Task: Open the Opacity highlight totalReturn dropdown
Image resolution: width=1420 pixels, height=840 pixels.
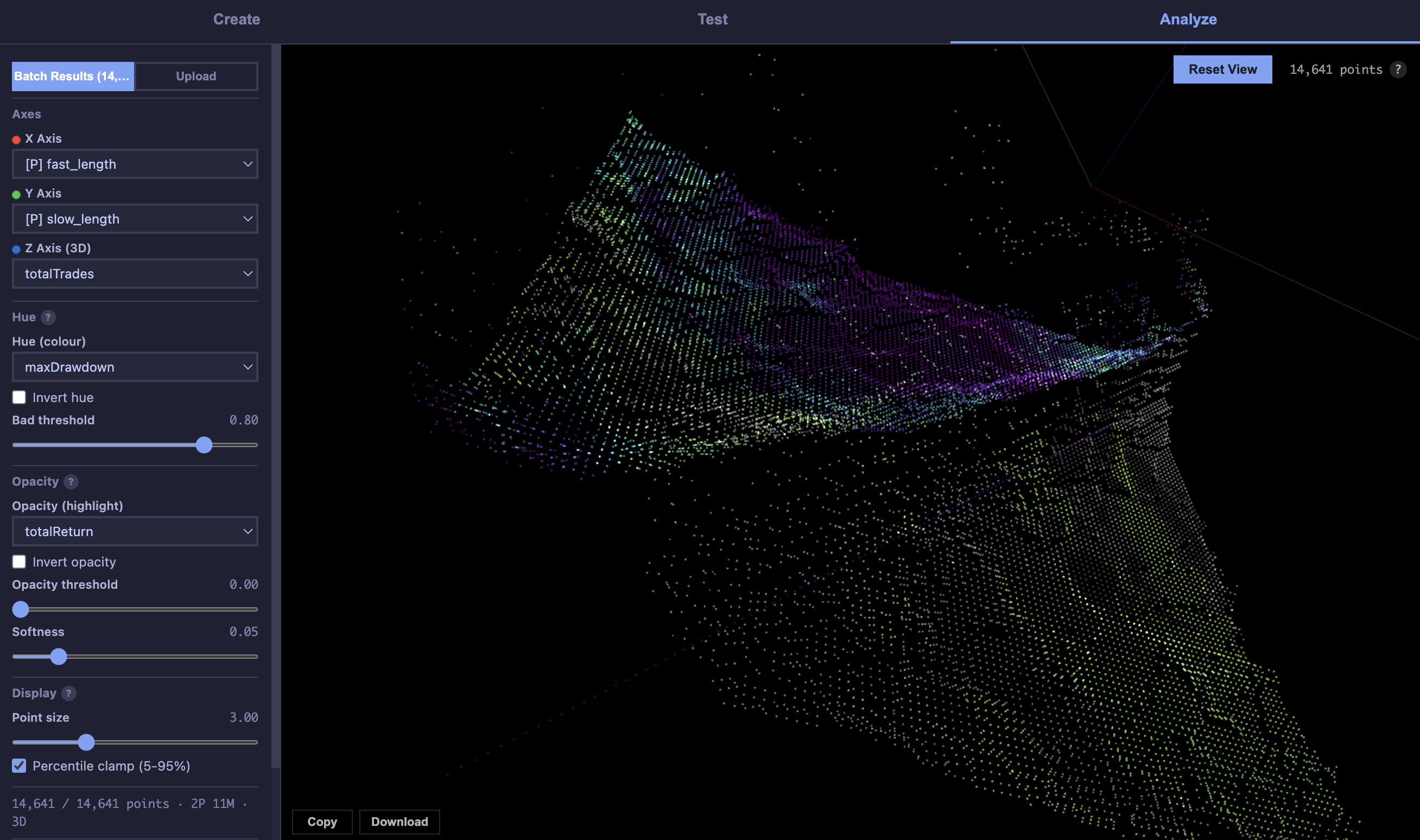Action: pos(135,531)
